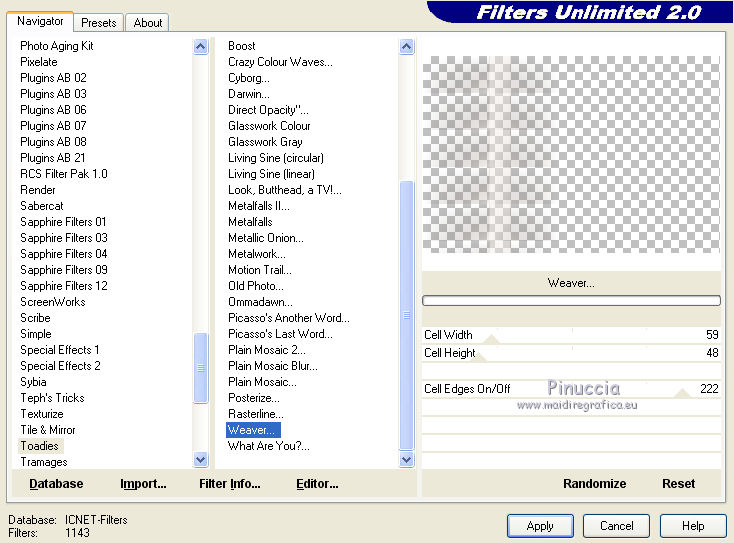Open the Presets tab
Screen dimensions: 734x543
[99, 22]
